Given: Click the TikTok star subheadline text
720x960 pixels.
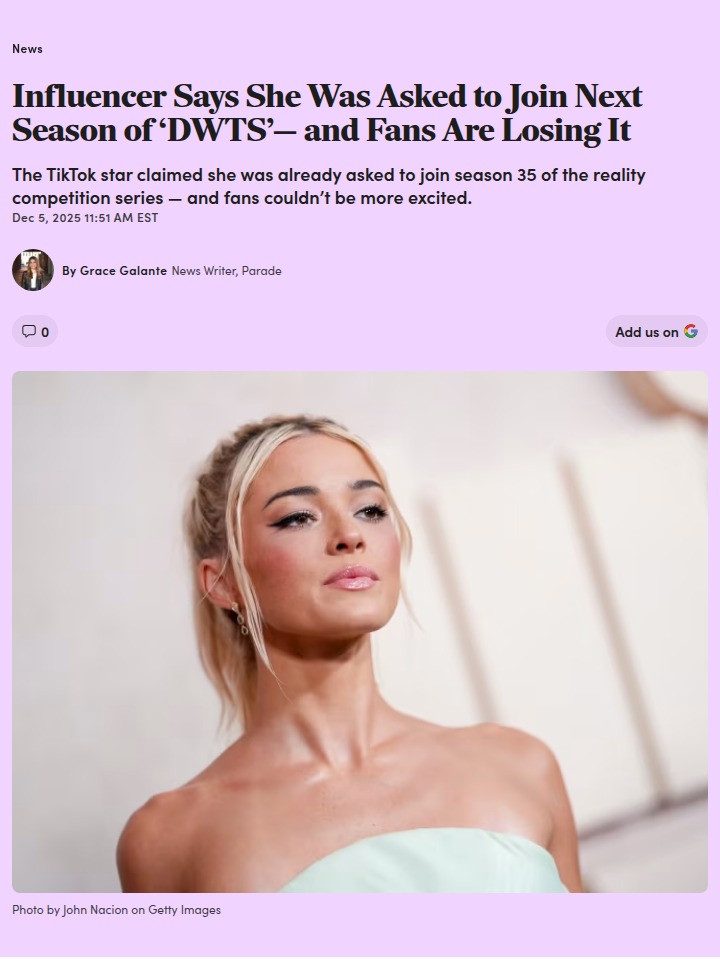Looking at the screenshot, I should coord(329,186).
